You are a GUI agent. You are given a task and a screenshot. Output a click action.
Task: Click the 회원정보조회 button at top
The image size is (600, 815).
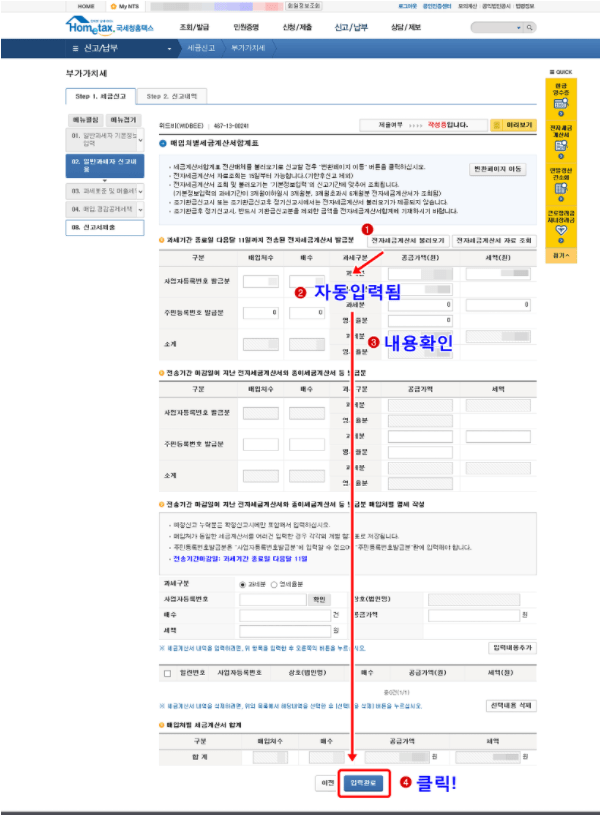point(304,6)
